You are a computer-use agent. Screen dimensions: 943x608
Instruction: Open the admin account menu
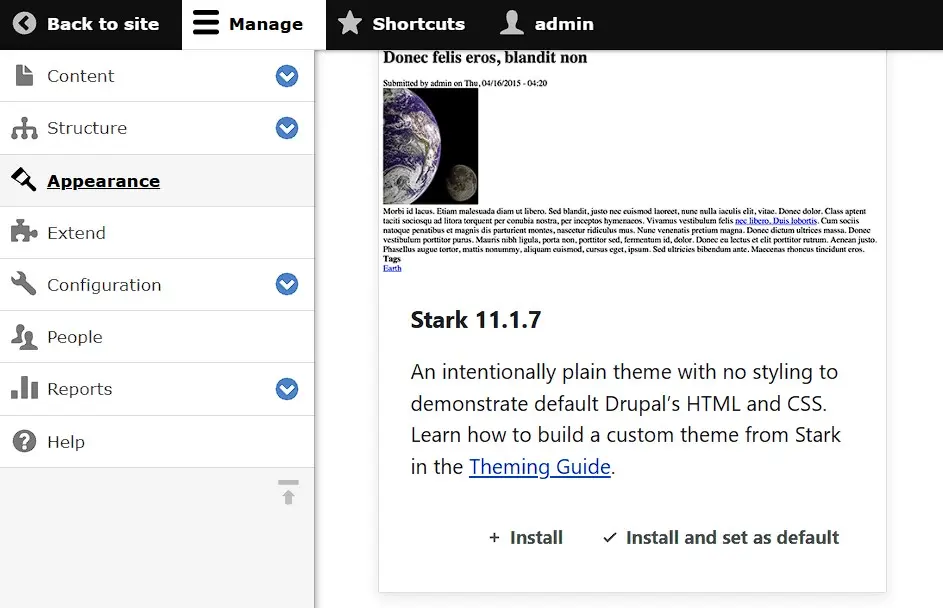click(546, 23)
